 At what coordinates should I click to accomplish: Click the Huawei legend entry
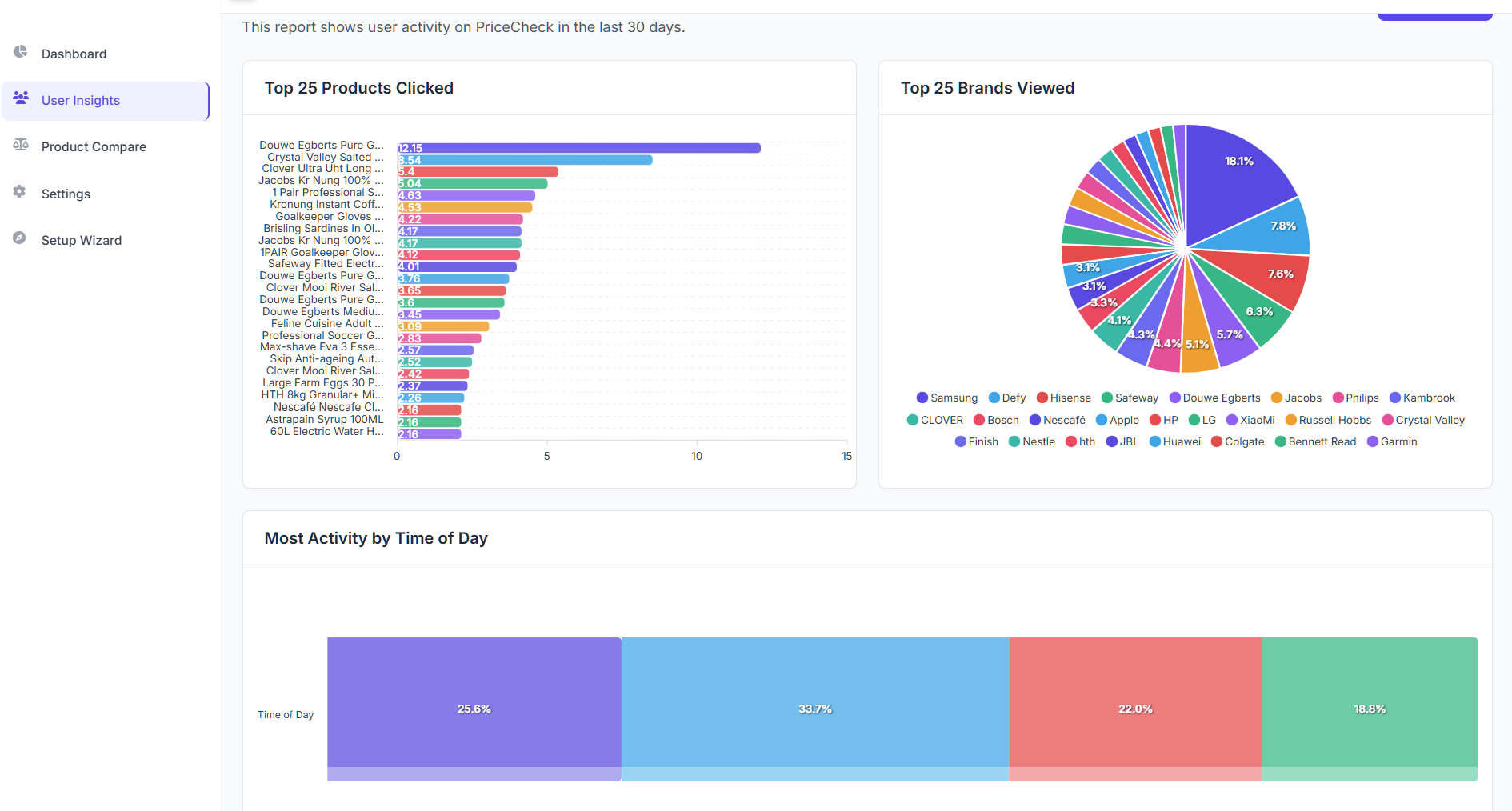click(x=1175, y=441)
